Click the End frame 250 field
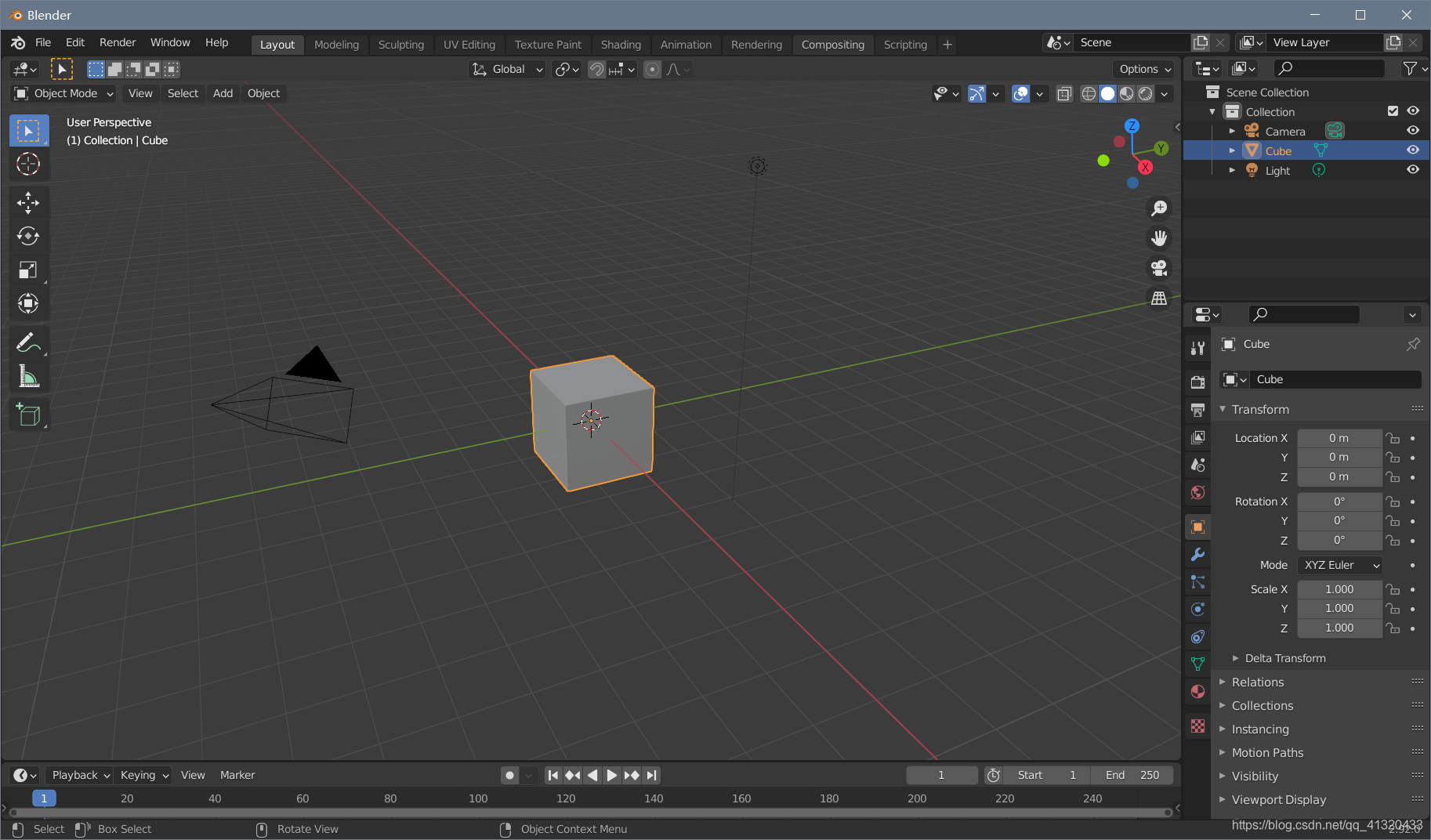 1132,775
